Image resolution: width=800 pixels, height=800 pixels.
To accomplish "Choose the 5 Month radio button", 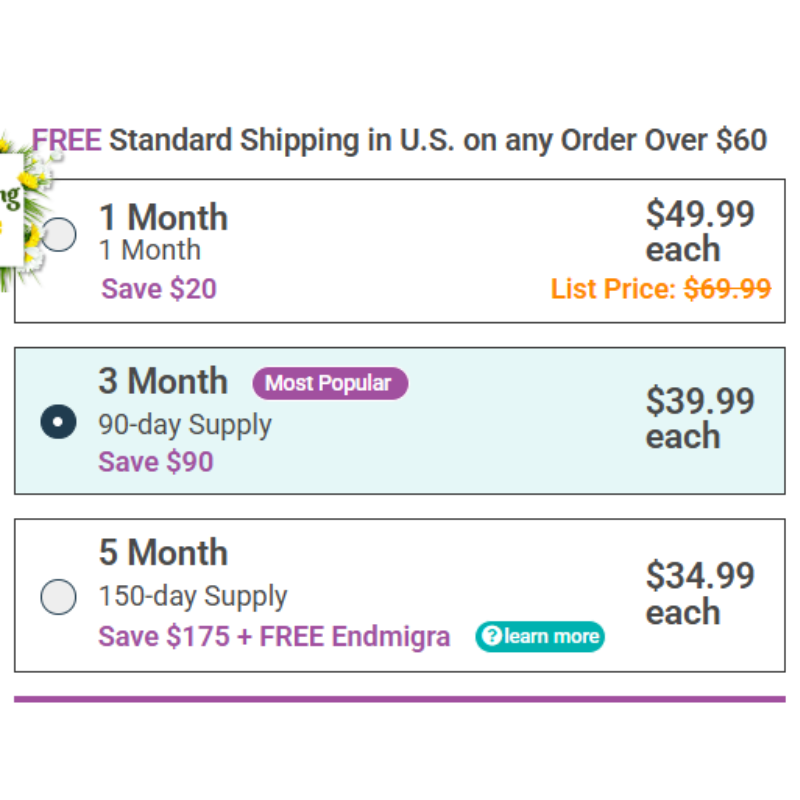I will (59, 596).
